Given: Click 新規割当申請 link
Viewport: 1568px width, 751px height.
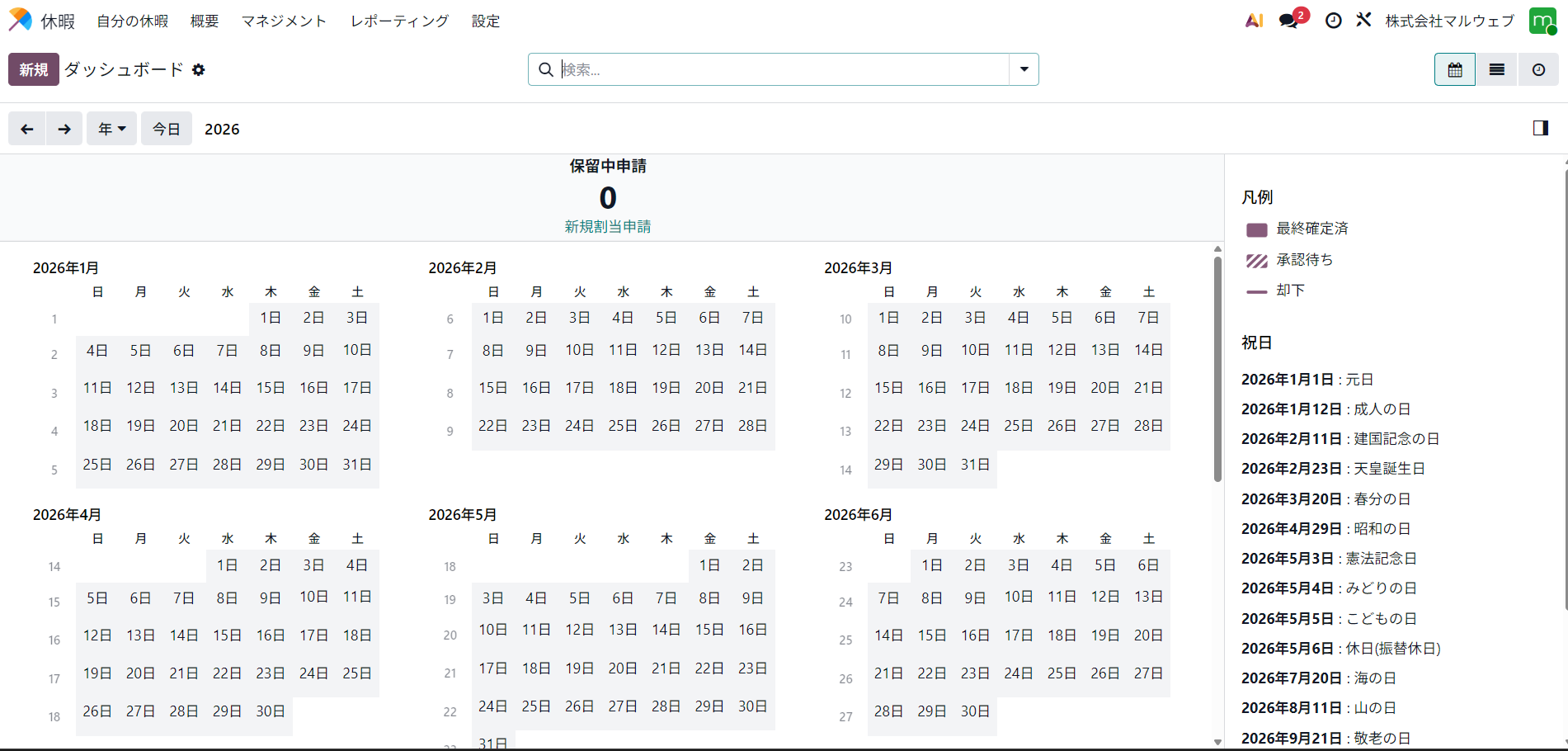Looking at the screenshot, I should pos(608,226).
